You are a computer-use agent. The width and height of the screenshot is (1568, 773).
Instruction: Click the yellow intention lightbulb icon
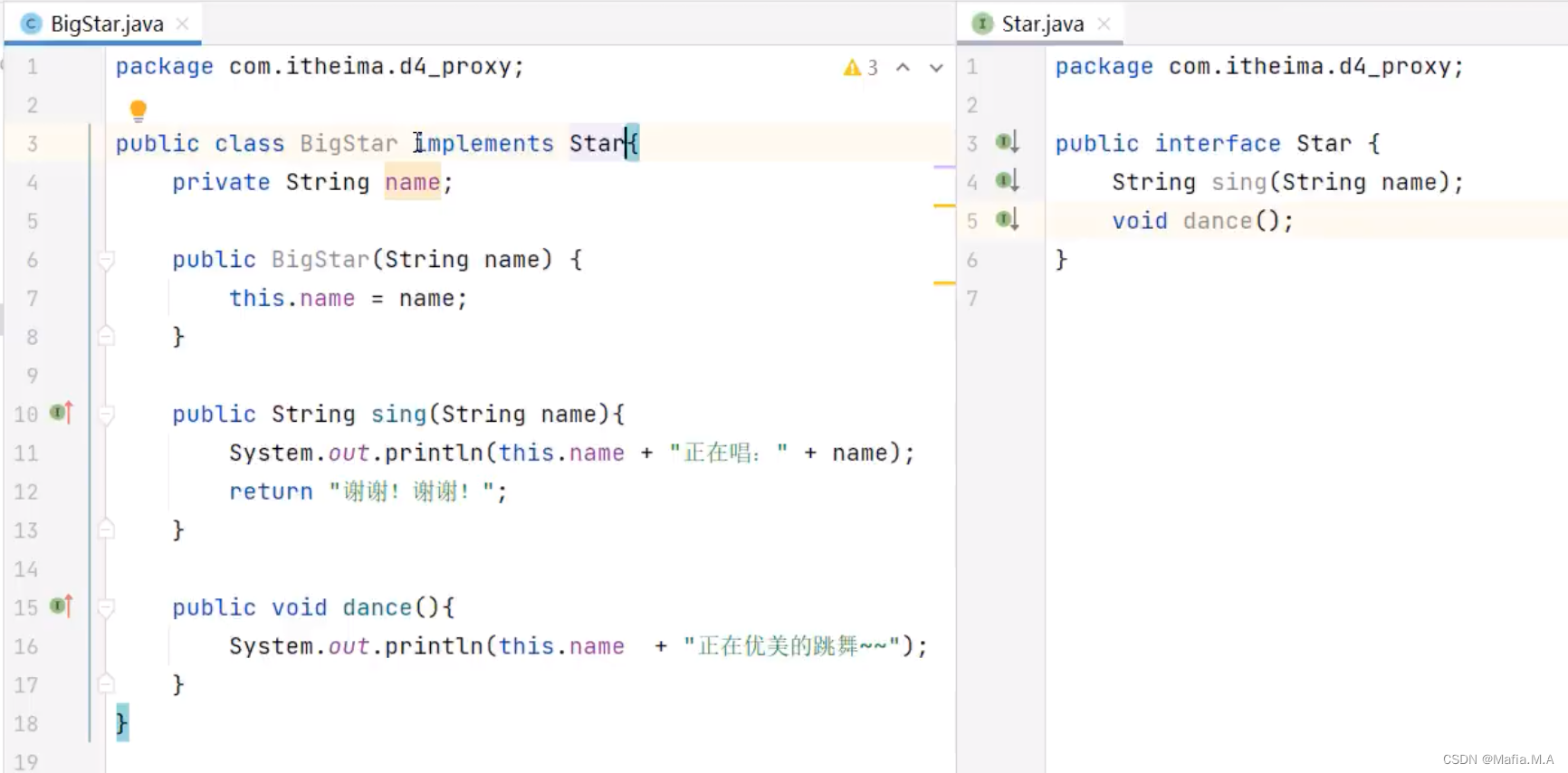[x=138, y=110]
